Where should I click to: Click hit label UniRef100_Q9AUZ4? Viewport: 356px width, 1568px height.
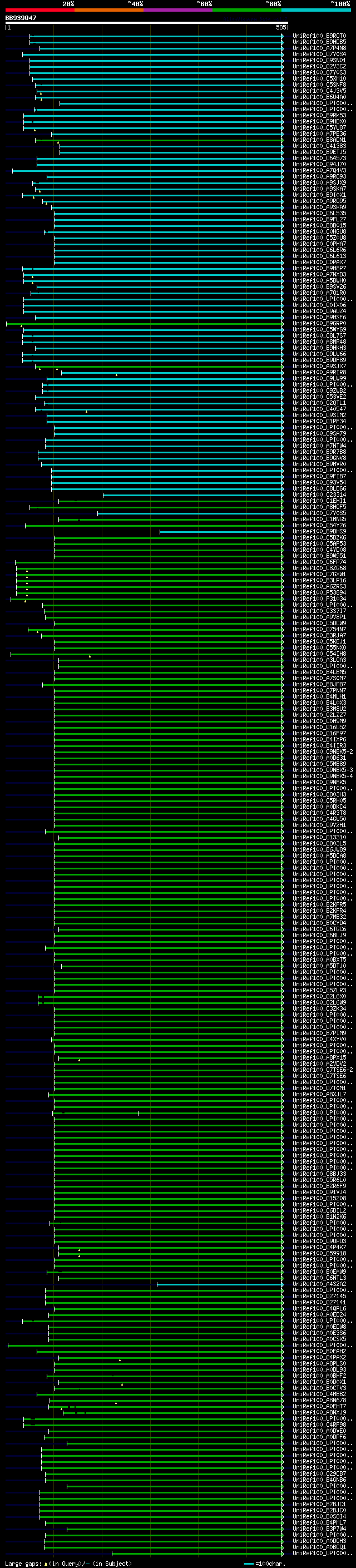(319, 311)
